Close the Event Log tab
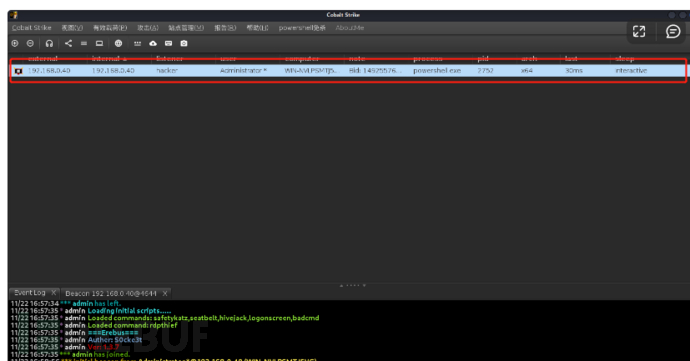 coord(54,292)
